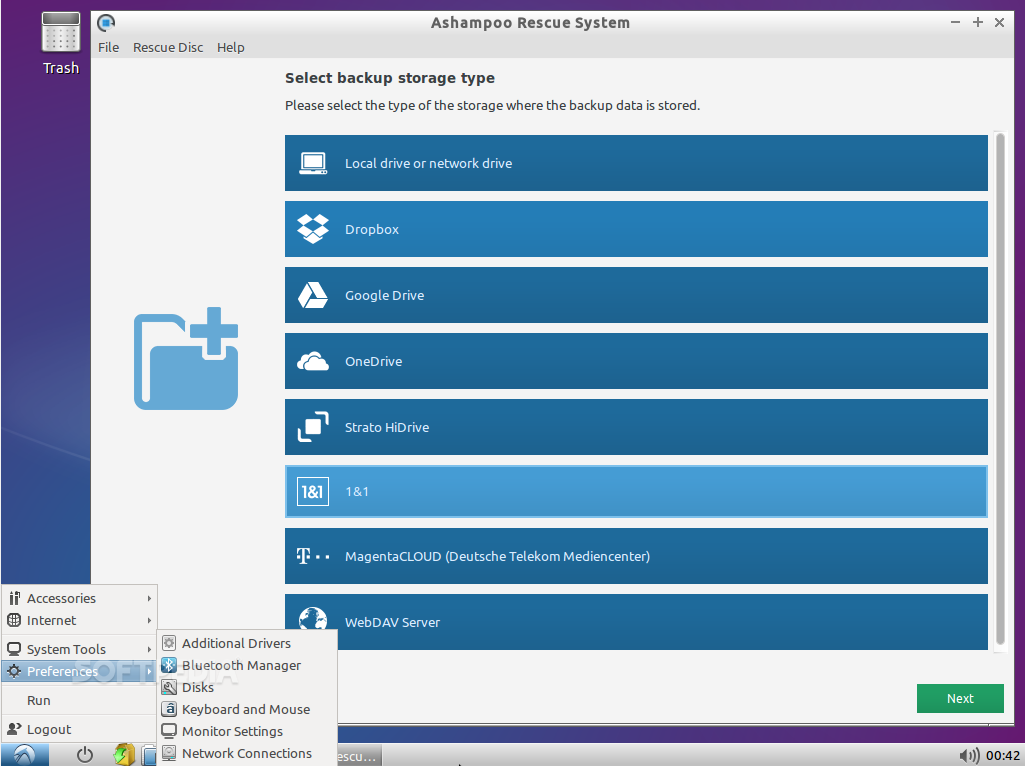This screenshot has width=1025, height=766.
Task: Click the Ashampoo app icon in title bar
Action: click(x=106, y=24)
